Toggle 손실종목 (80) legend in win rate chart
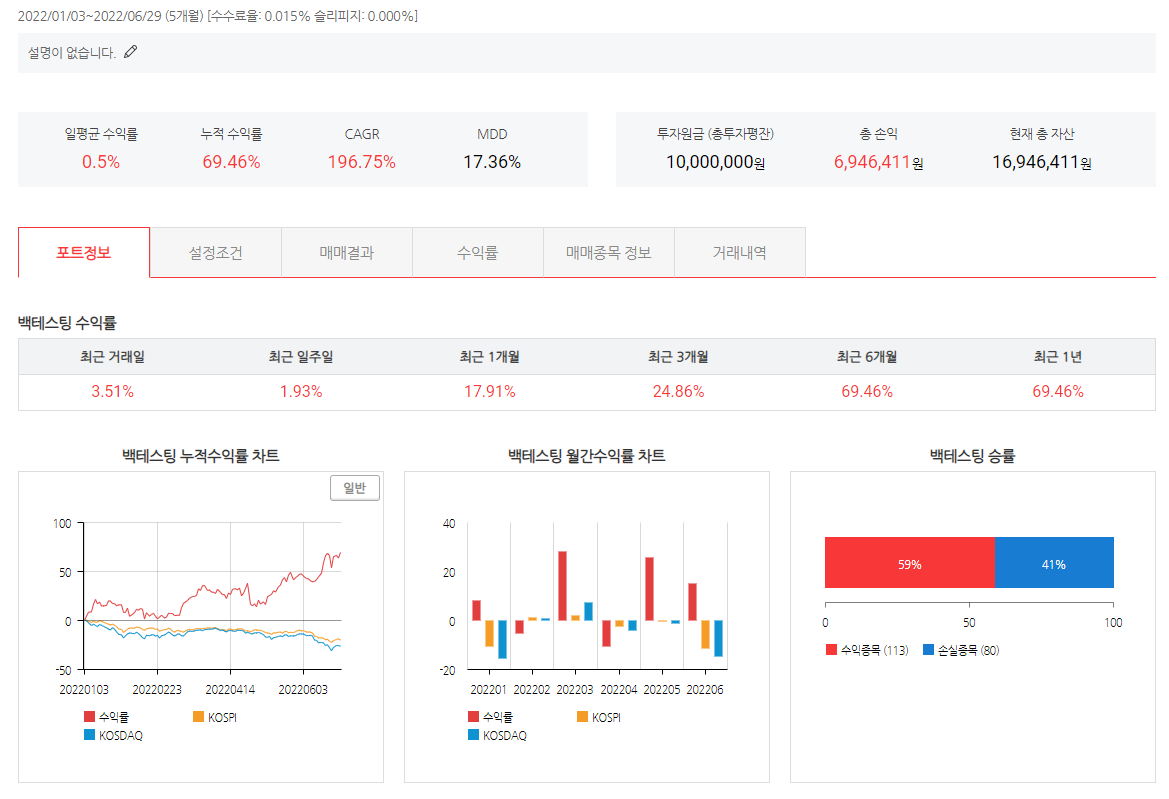 (x=961, y=650)
